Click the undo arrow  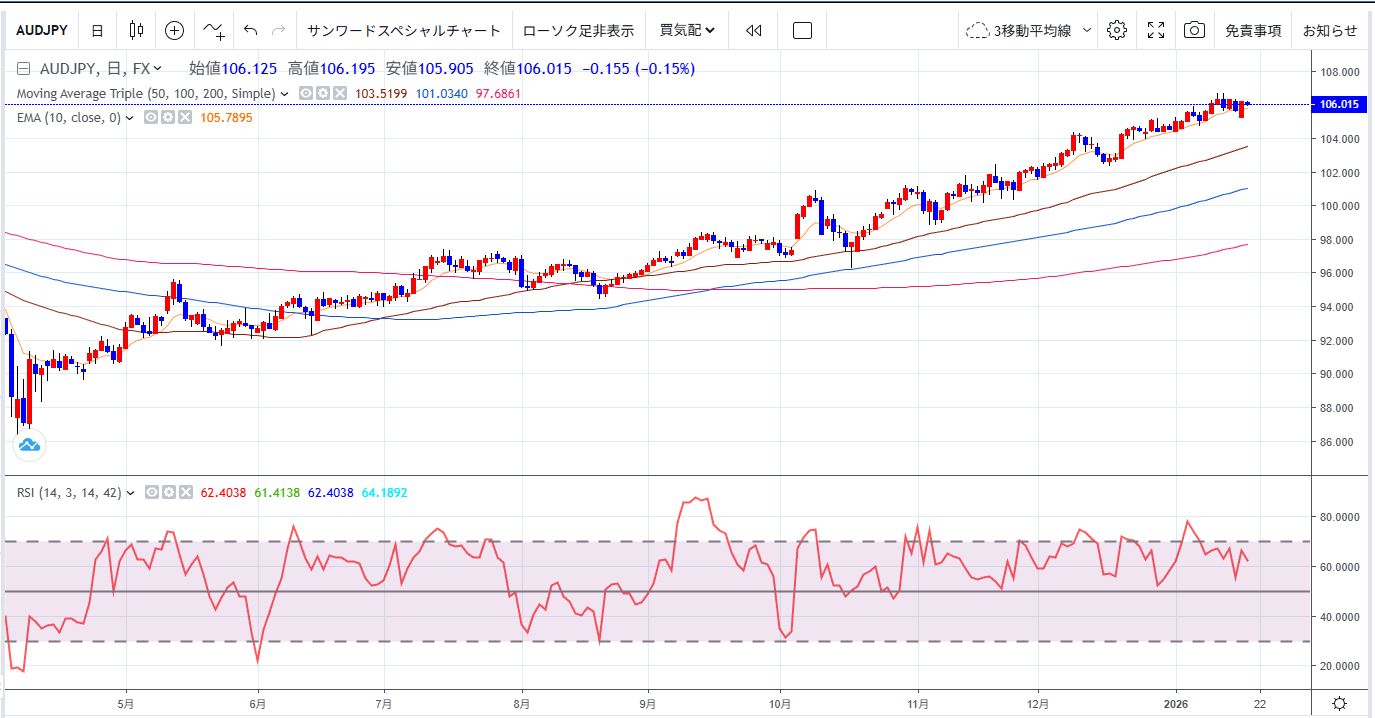(x=252, y=30)
